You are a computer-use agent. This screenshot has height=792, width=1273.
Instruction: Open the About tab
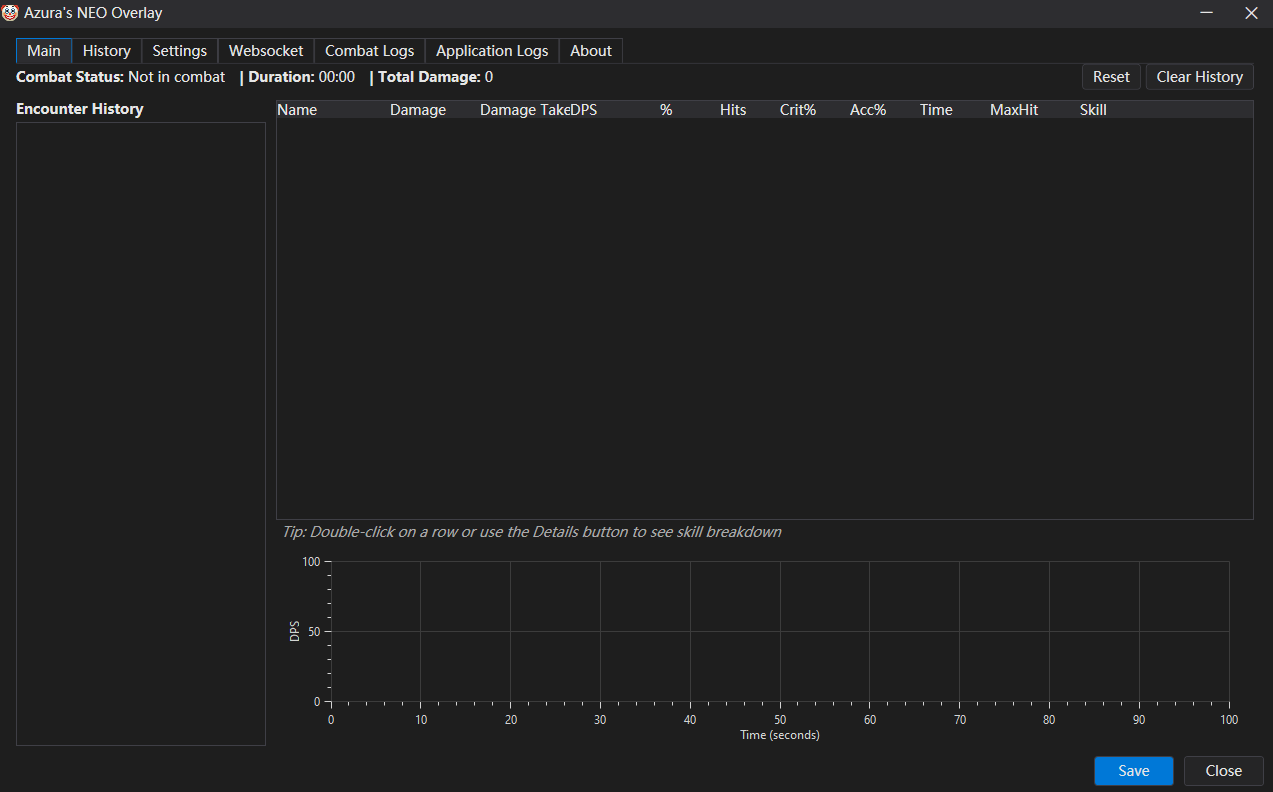591,51
